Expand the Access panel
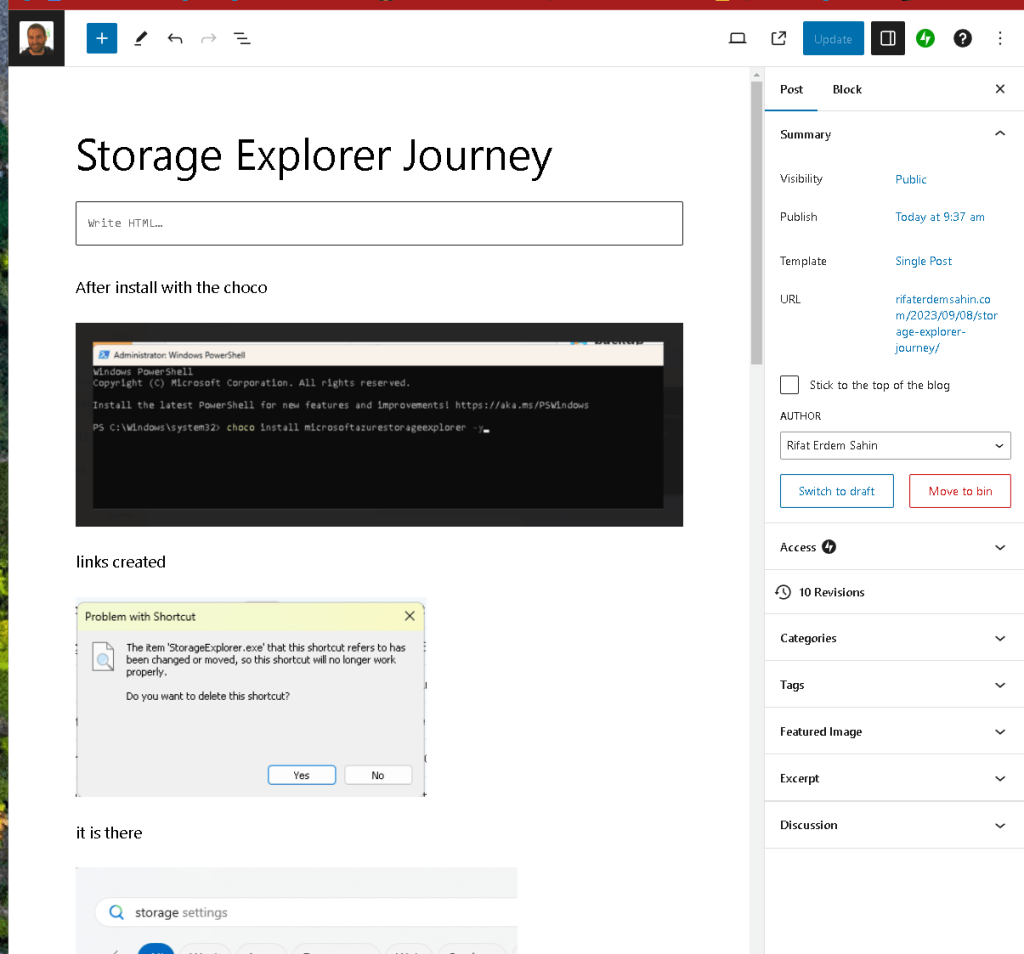Viewport: 1024px width, 954px height. tap(893, 547)
